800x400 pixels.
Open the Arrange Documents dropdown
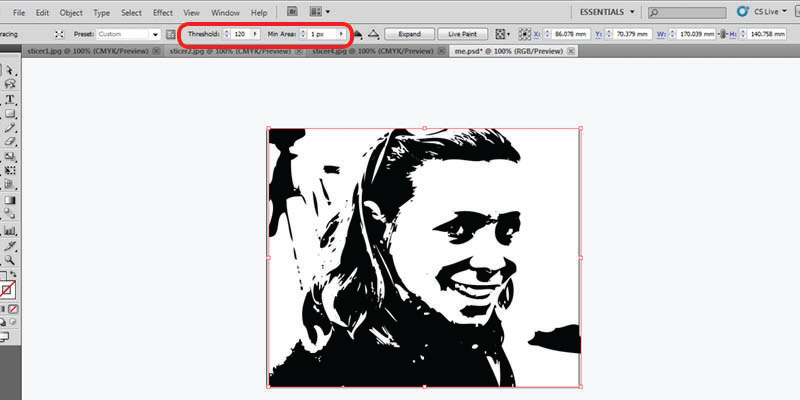(x=320, y=12)
